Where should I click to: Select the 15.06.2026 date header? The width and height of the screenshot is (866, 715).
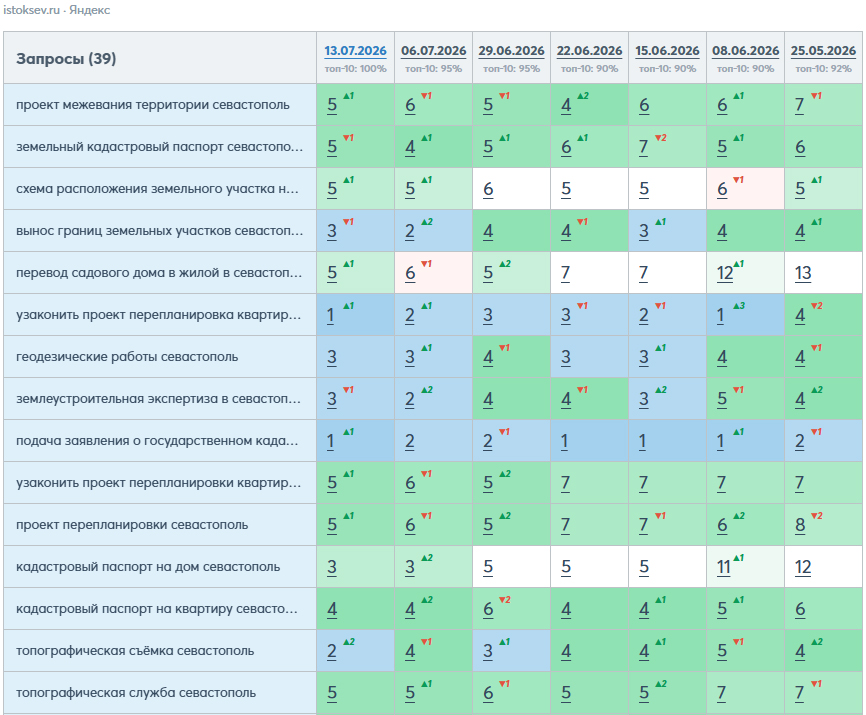[x=667, y=51]
